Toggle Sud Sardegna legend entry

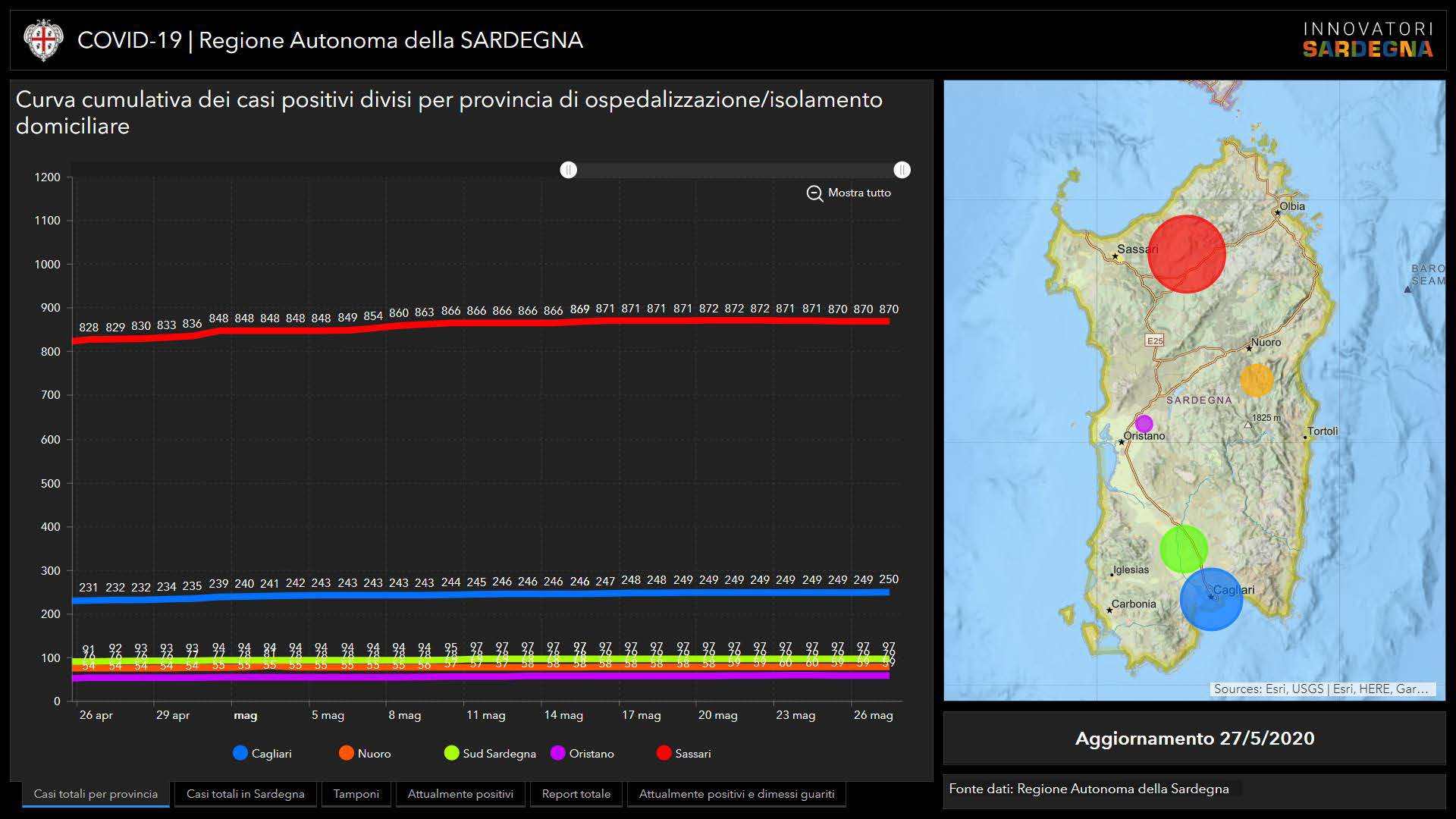click(x=490, y=753)
